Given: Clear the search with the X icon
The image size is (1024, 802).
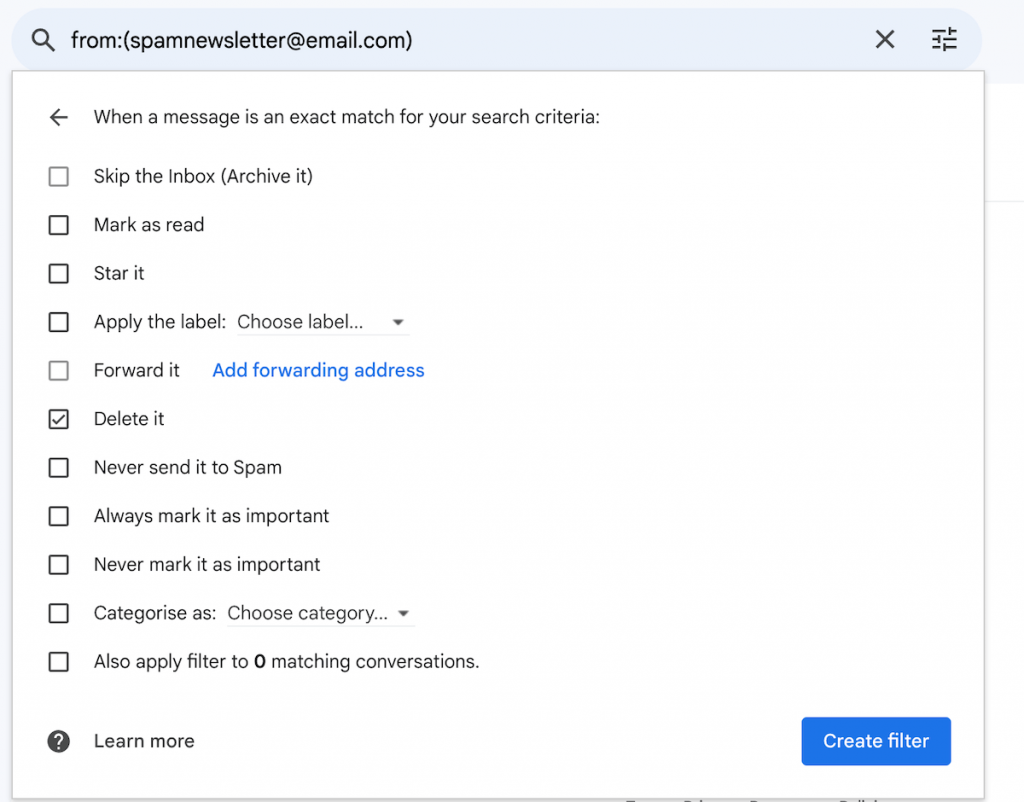Looking at the screenshot, I should click(885, 40).
